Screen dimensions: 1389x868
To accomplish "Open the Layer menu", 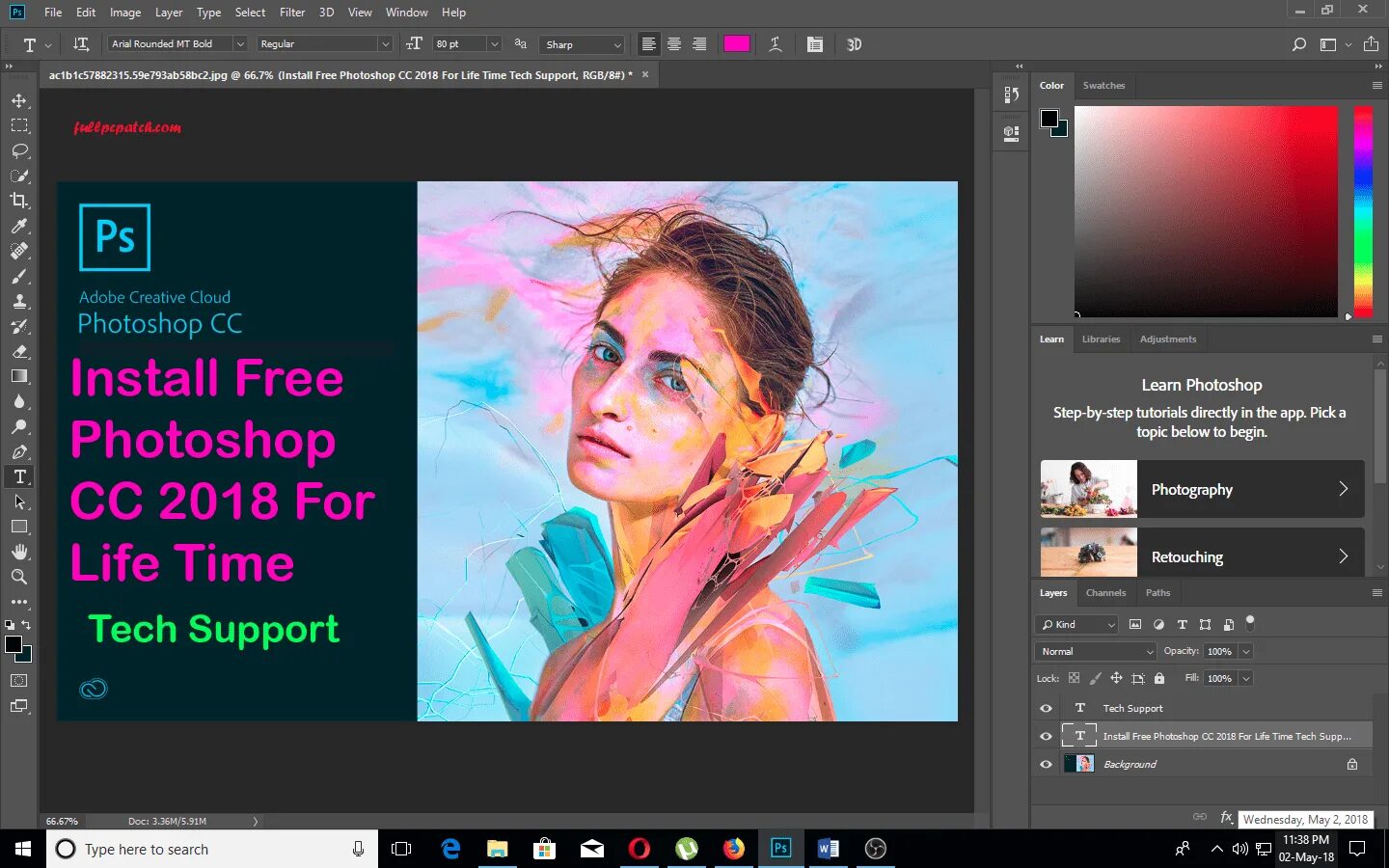I will pyautogui.click(x=169, y=13).
